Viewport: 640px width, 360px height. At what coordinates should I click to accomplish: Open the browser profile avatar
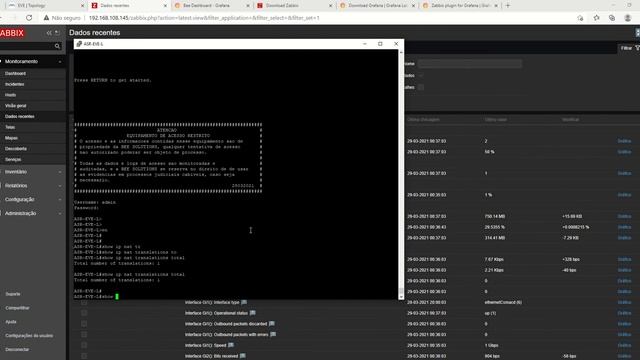(628, 18)
